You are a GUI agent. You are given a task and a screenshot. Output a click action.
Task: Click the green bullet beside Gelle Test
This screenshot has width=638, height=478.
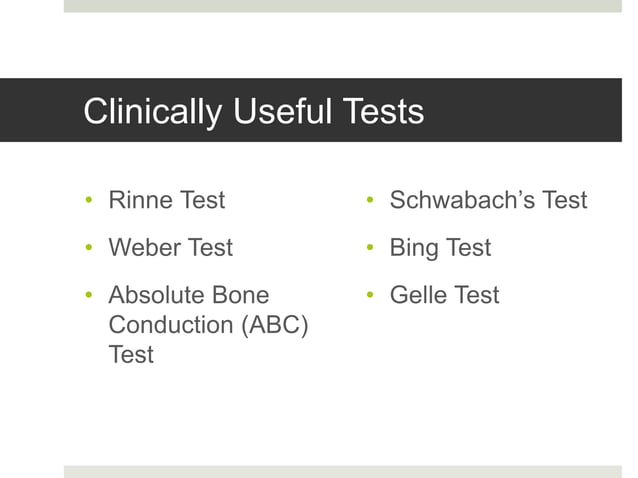tap(370, 295)
